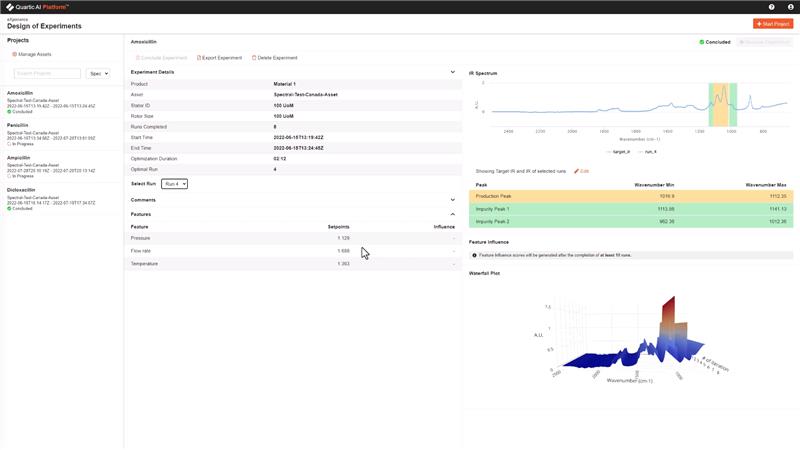Expand the Comments section
800x450 pixels.
452,200
